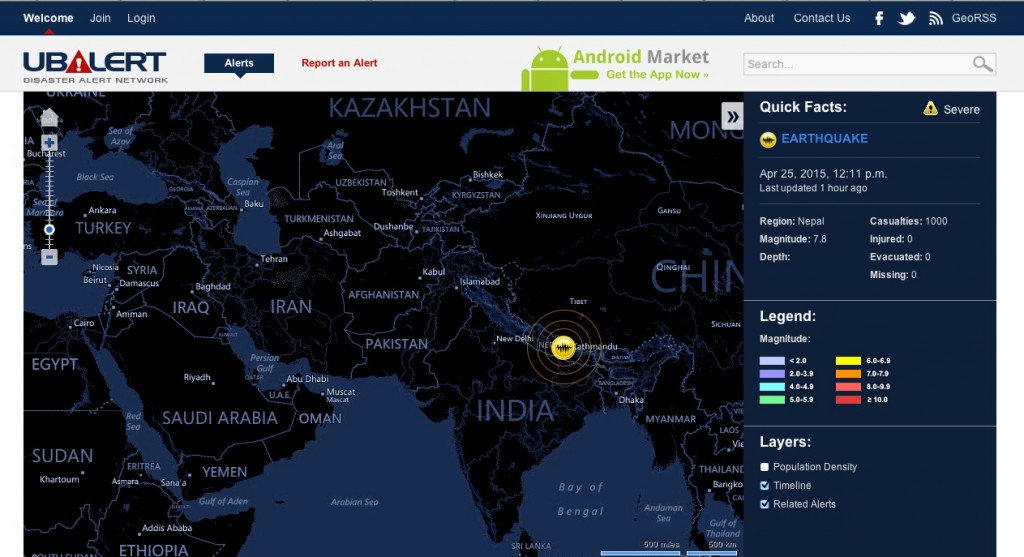Click the map pan control at top
The height and width of the screenshot is (557, 1024).
click(49, 116)
